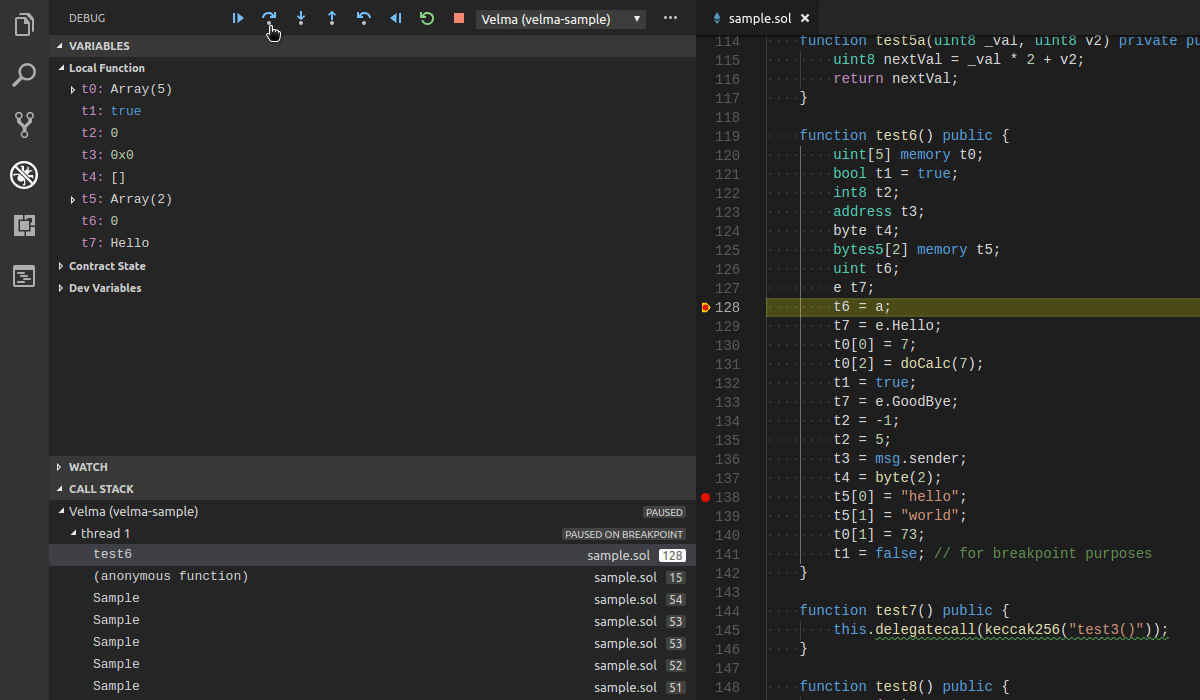
Task: Open the Debug view in activity bar
Action: click(x=24, y=176)
